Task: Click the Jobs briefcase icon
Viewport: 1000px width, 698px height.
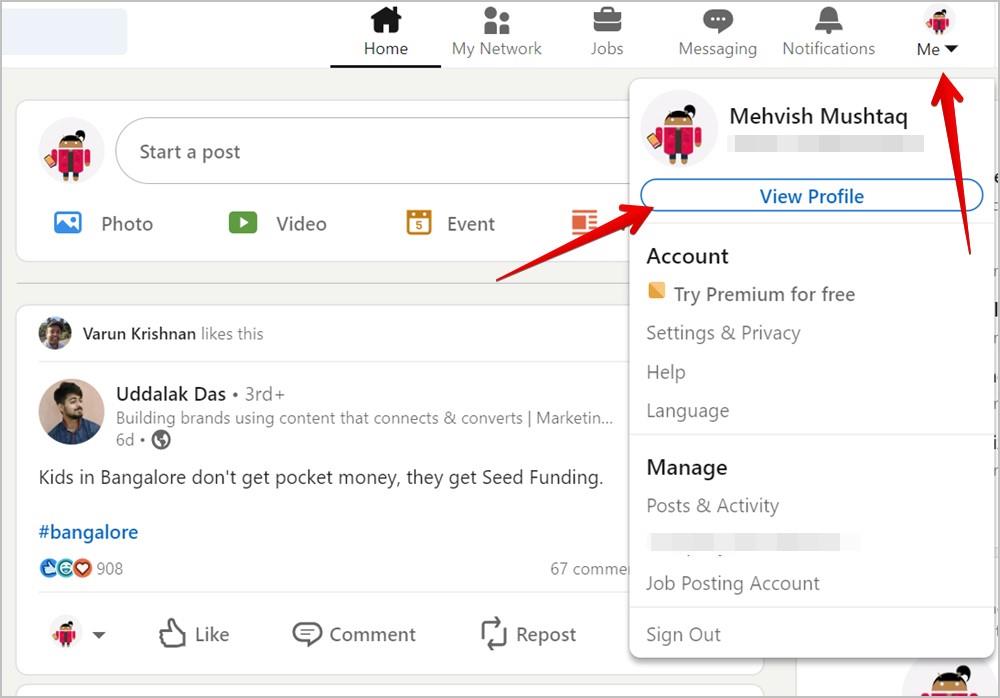Action: 607,20
